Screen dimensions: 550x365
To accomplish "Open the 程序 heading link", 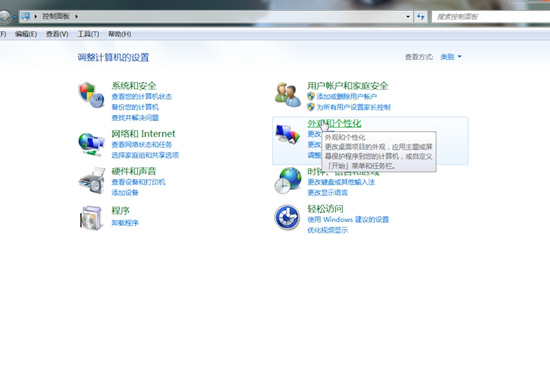I will pos(121,211).
